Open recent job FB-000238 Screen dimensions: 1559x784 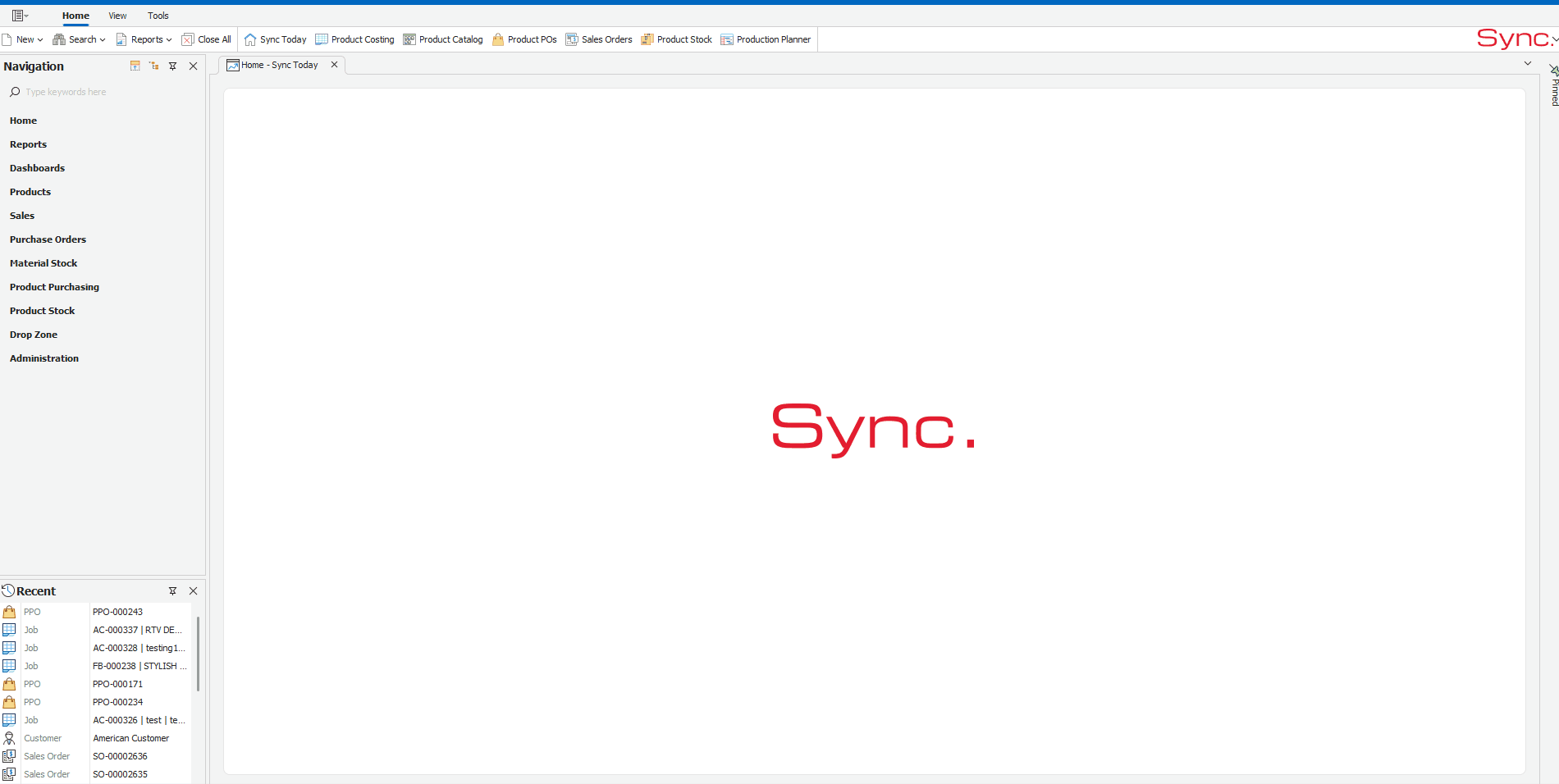[139, 666]
